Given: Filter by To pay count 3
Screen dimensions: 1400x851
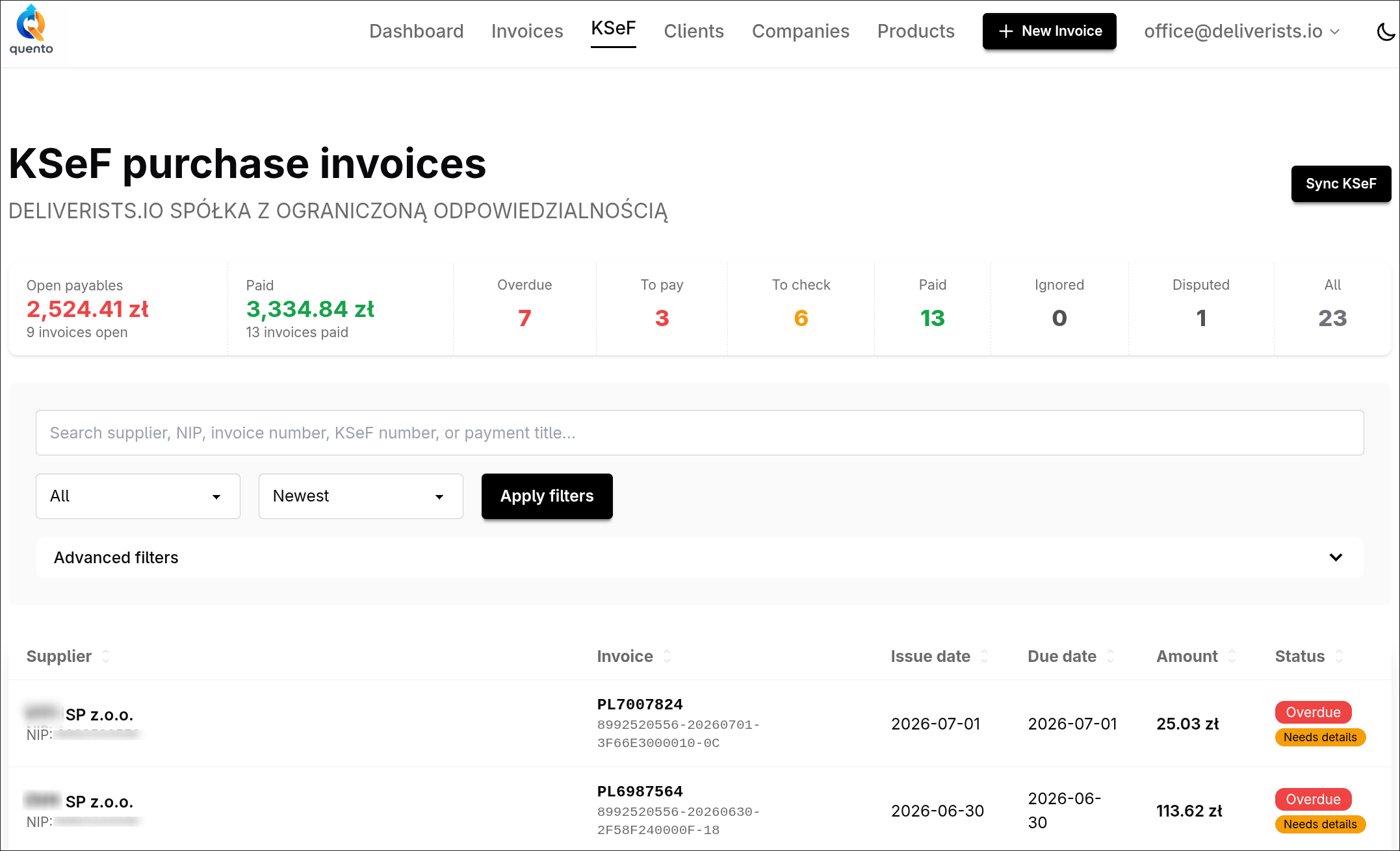Looking at the screenshot, I should pos(662,309).
